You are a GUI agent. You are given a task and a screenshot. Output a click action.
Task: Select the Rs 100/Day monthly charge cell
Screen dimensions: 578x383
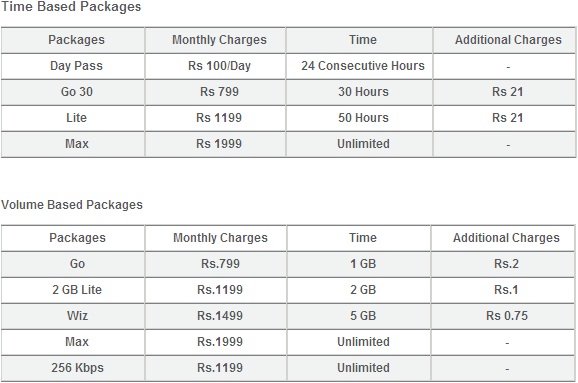click(x=219, y=66)
